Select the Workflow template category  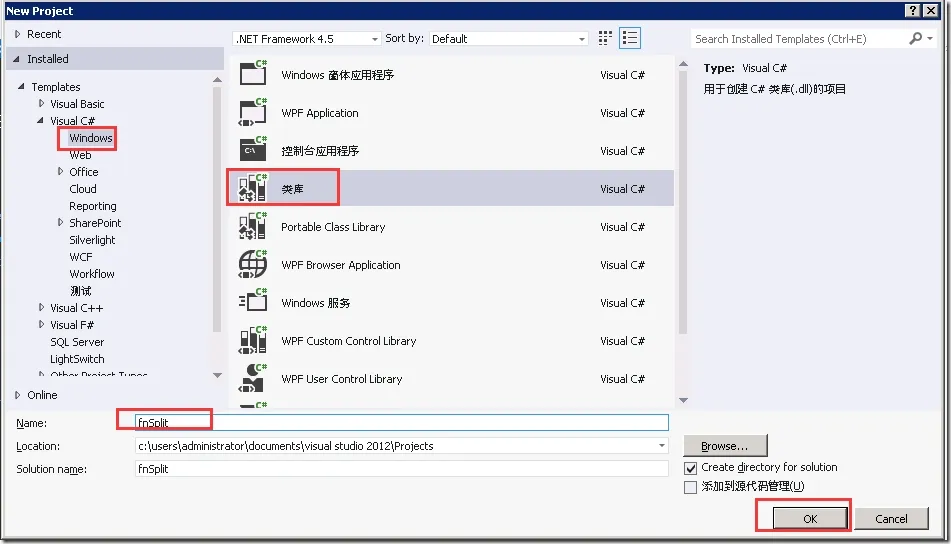click(92, 274)
